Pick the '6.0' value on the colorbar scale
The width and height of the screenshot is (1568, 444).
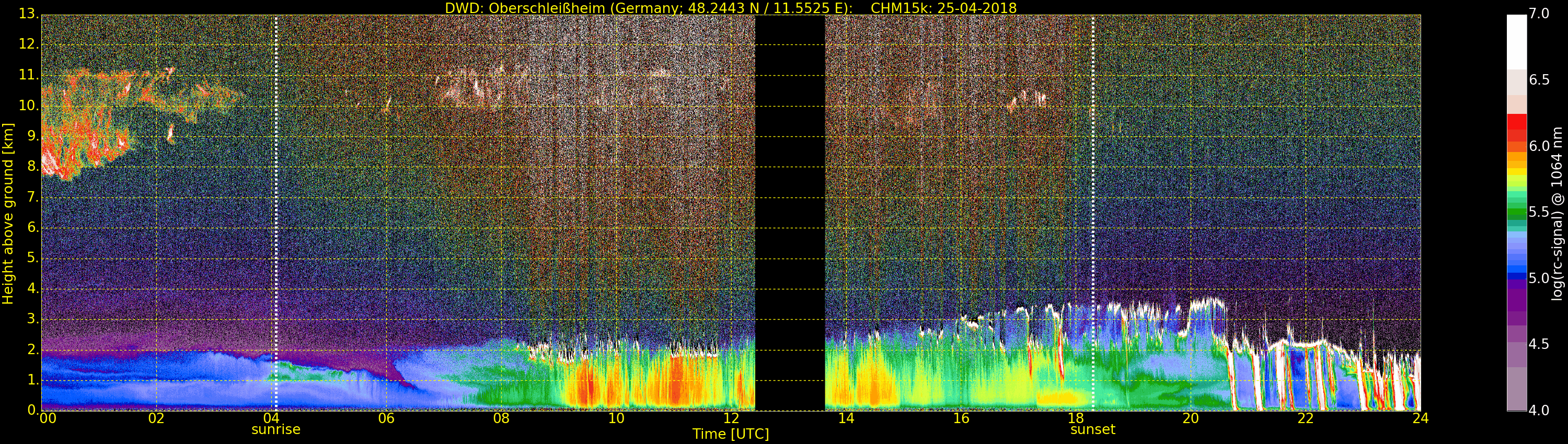click(1539, 147)
